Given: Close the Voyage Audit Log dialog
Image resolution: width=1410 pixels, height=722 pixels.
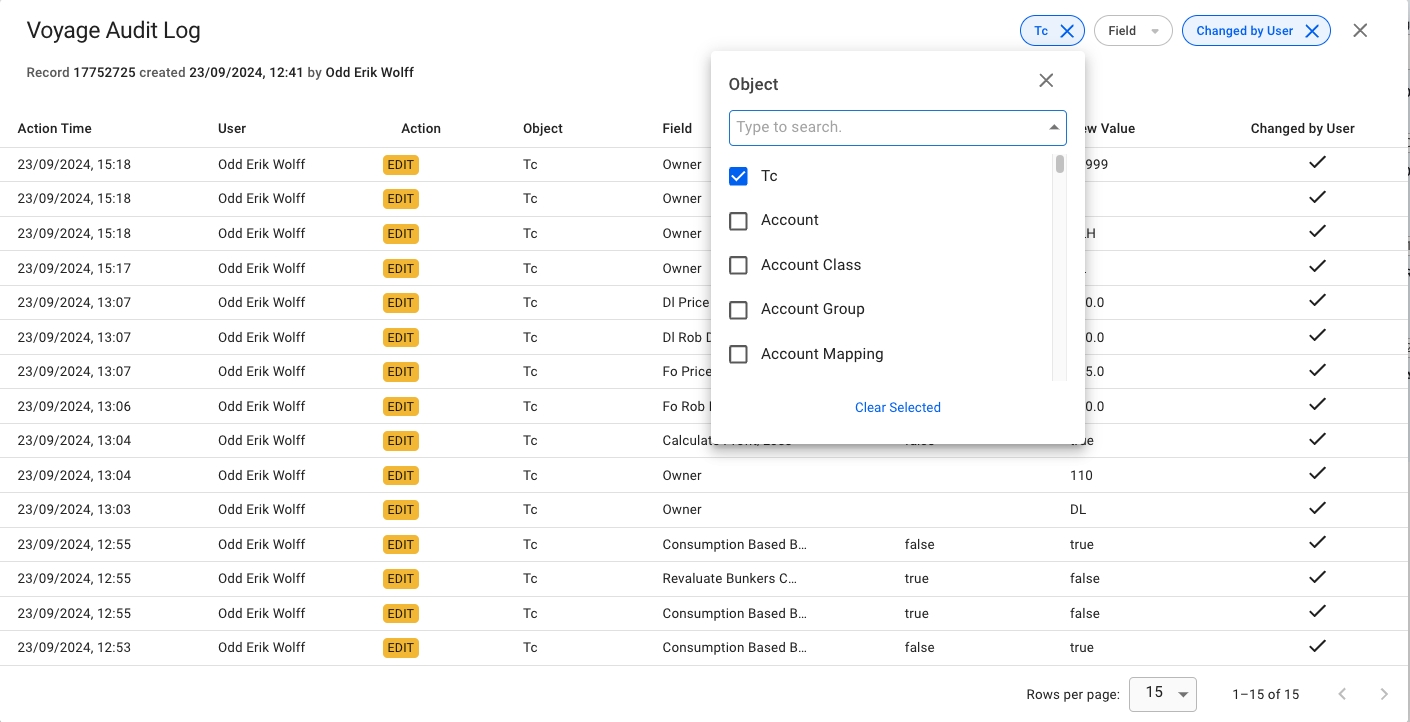Looking at the screenshot, I should tap(1360, 31).
